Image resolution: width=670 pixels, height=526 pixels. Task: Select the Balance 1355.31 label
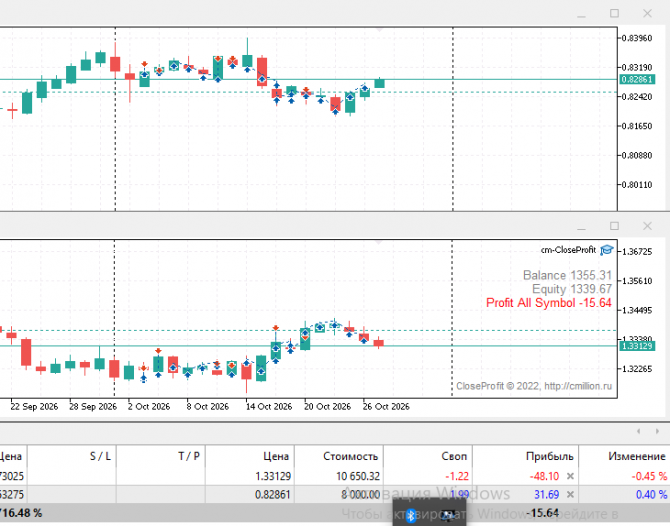pos(567,275)
